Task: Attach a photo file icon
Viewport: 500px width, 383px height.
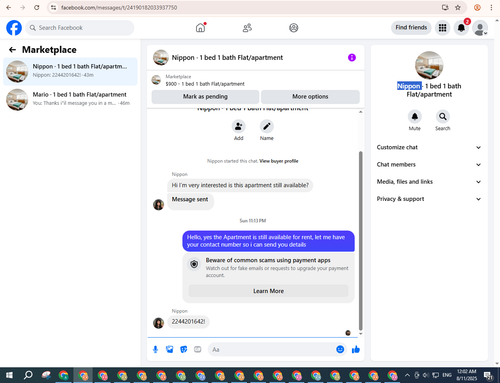Action: pos(170,349)
